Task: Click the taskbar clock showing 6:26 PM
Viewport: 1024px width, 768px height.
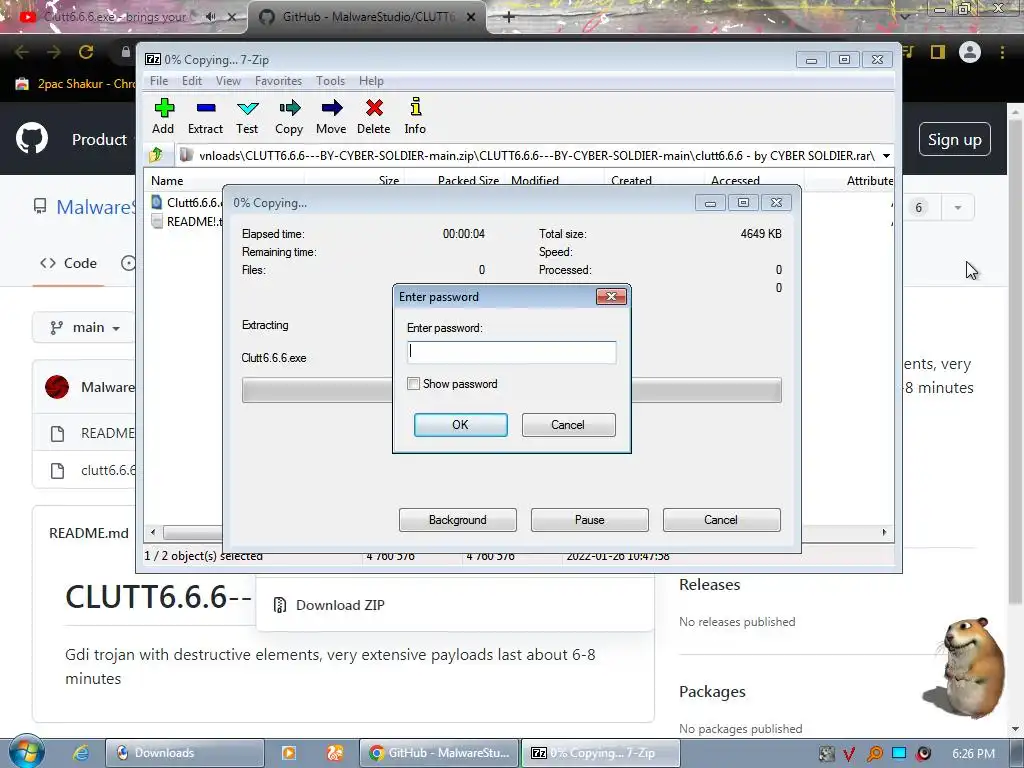Action: (x=973, y=754)
